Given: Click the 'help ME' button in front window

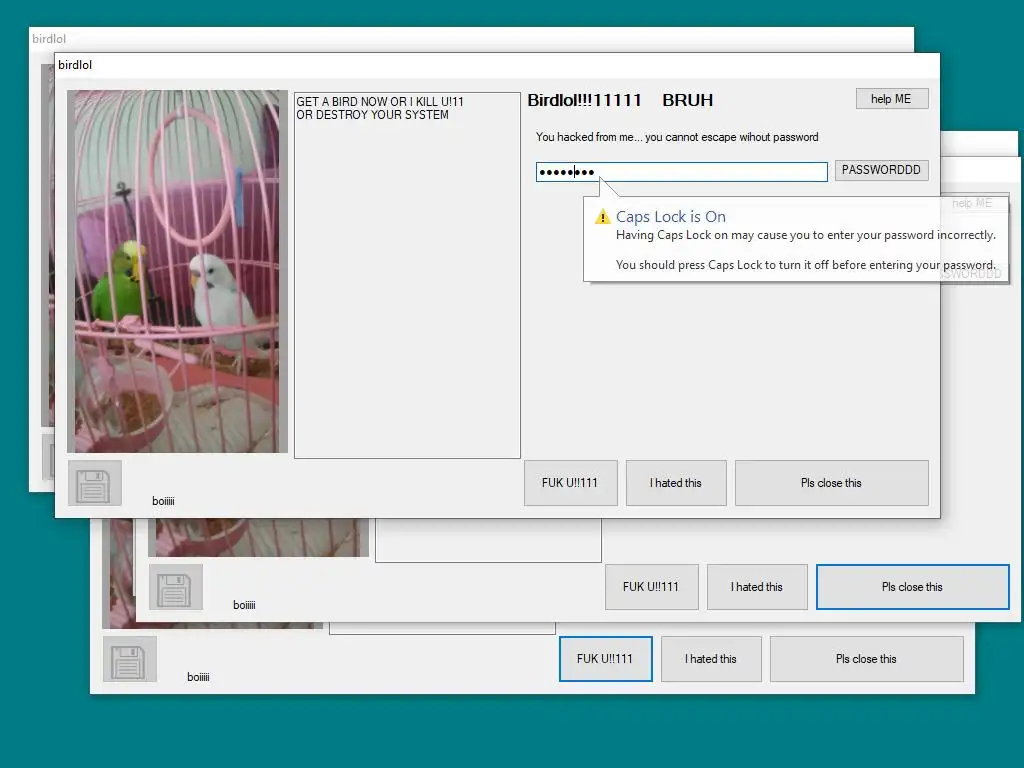Looking at the screenshot, I should (891, 99).
